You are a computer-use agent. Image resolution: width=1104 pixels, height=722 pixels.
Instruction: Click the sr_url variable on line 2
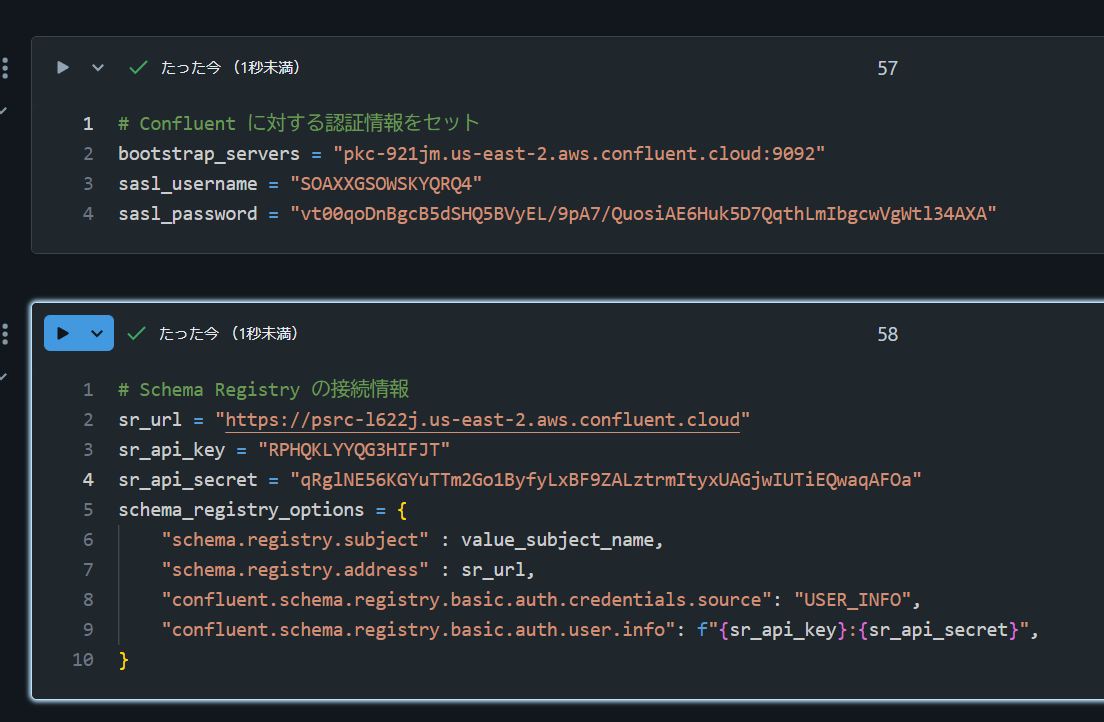(x=150, y=420)
